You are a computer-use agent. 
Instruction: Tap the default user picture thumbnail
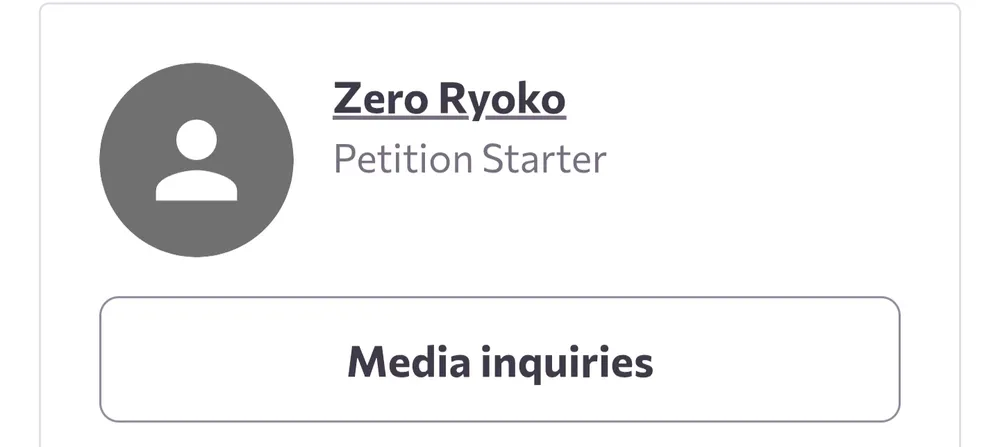click(x=197, y=160)
